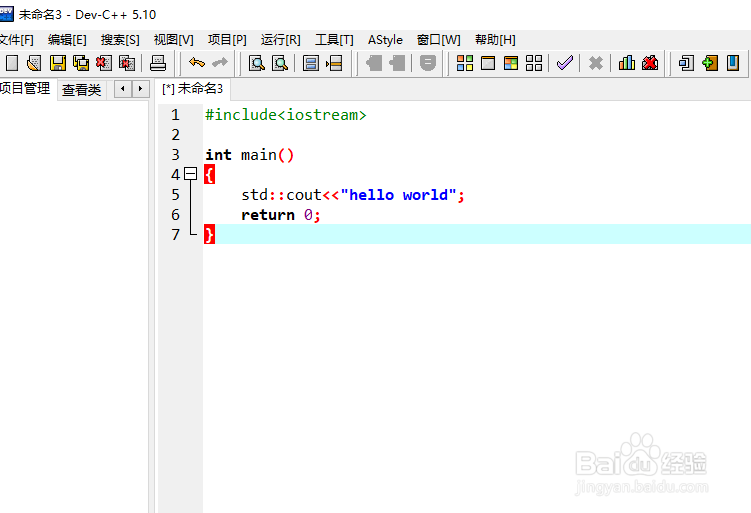Print the current document

(x=158, y=63)
